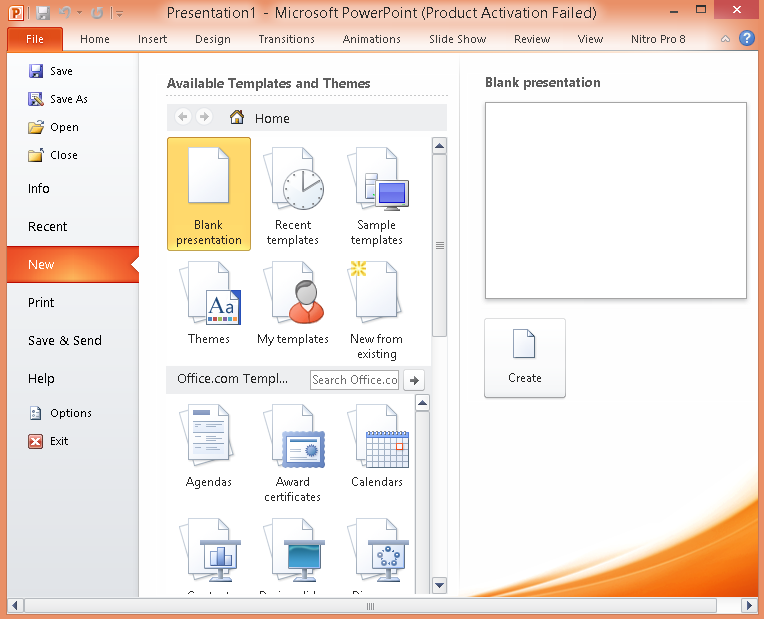Switch to the Design ribbon tab

[x=212, y=39]
